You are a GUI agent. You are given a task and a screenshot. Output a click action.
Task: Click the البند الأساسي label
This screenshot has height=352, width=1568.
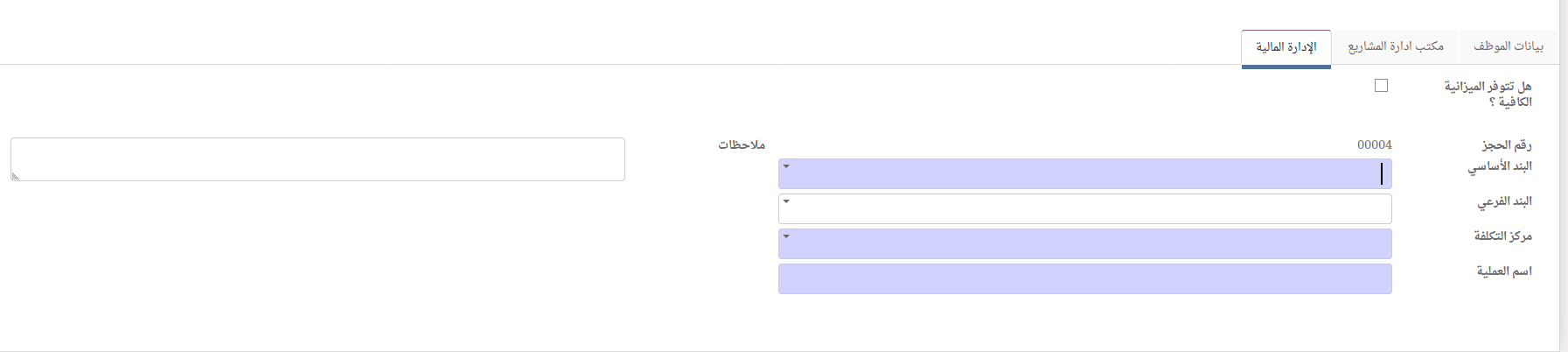(x=1499, y=166)
